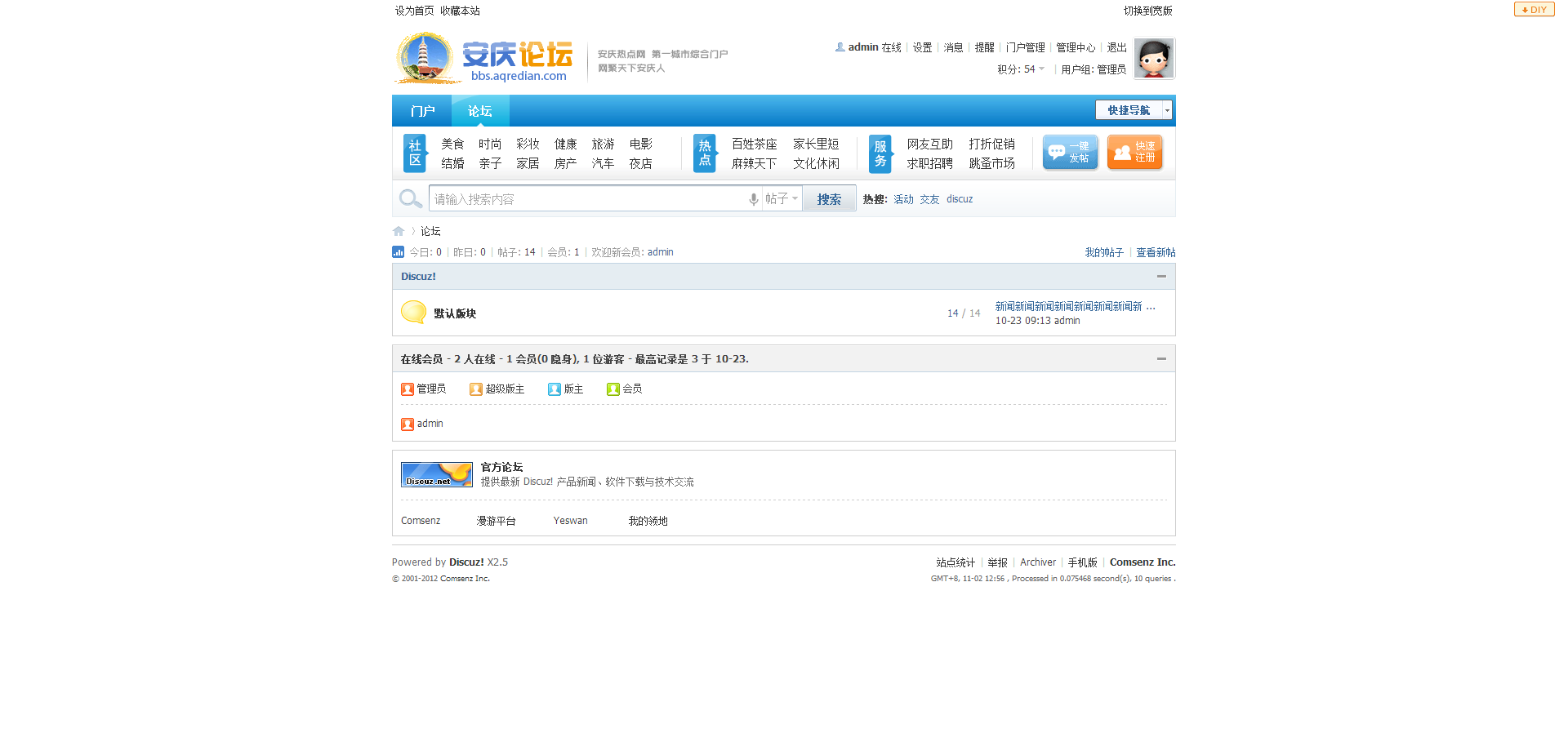The height and width of the screenshot is (742, 1568).
Task: Open 提醒 in the user menu
Action: click(x=984, y=47)
